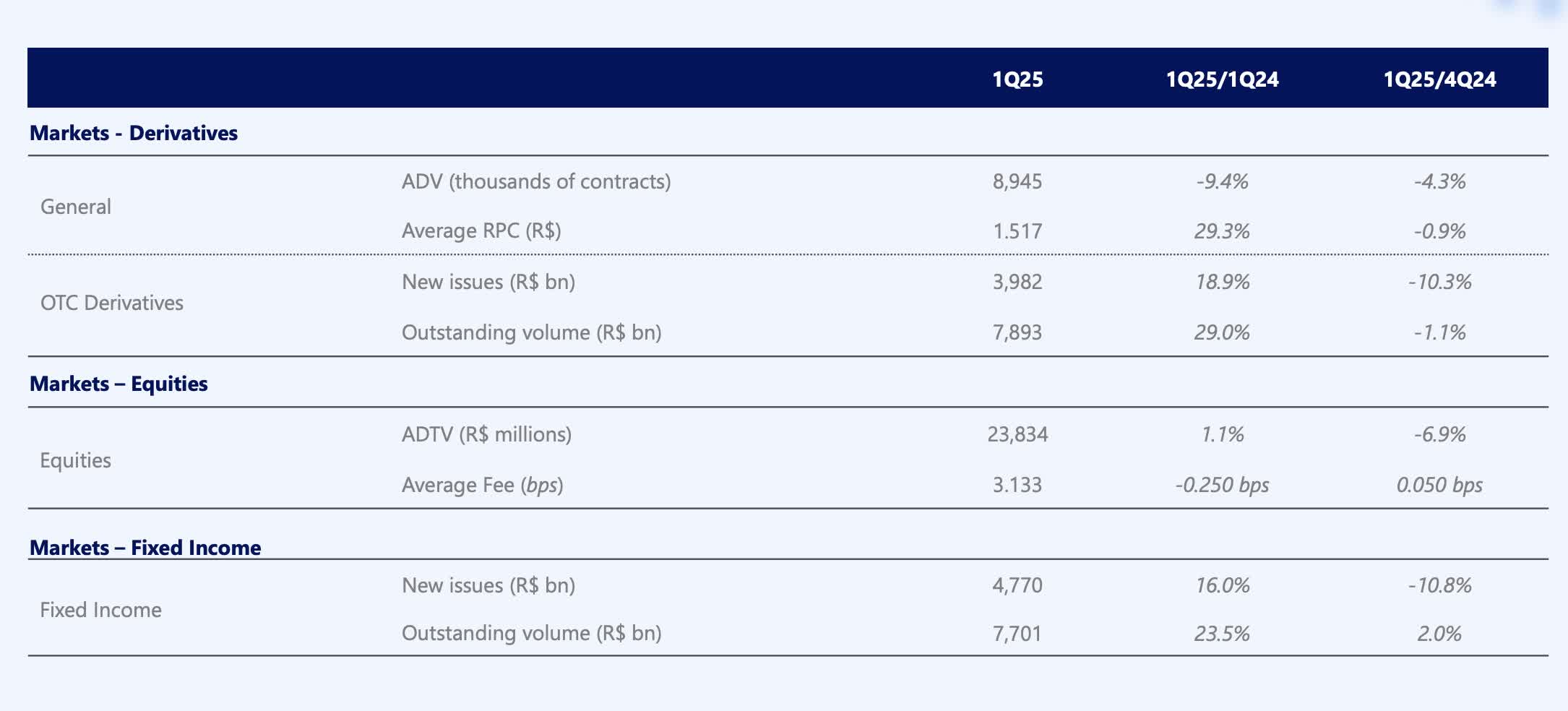Screen dimensions: 1568x711
Task: Click the 7,893 OTC outstanding volume value
Action: (1017, 332)
